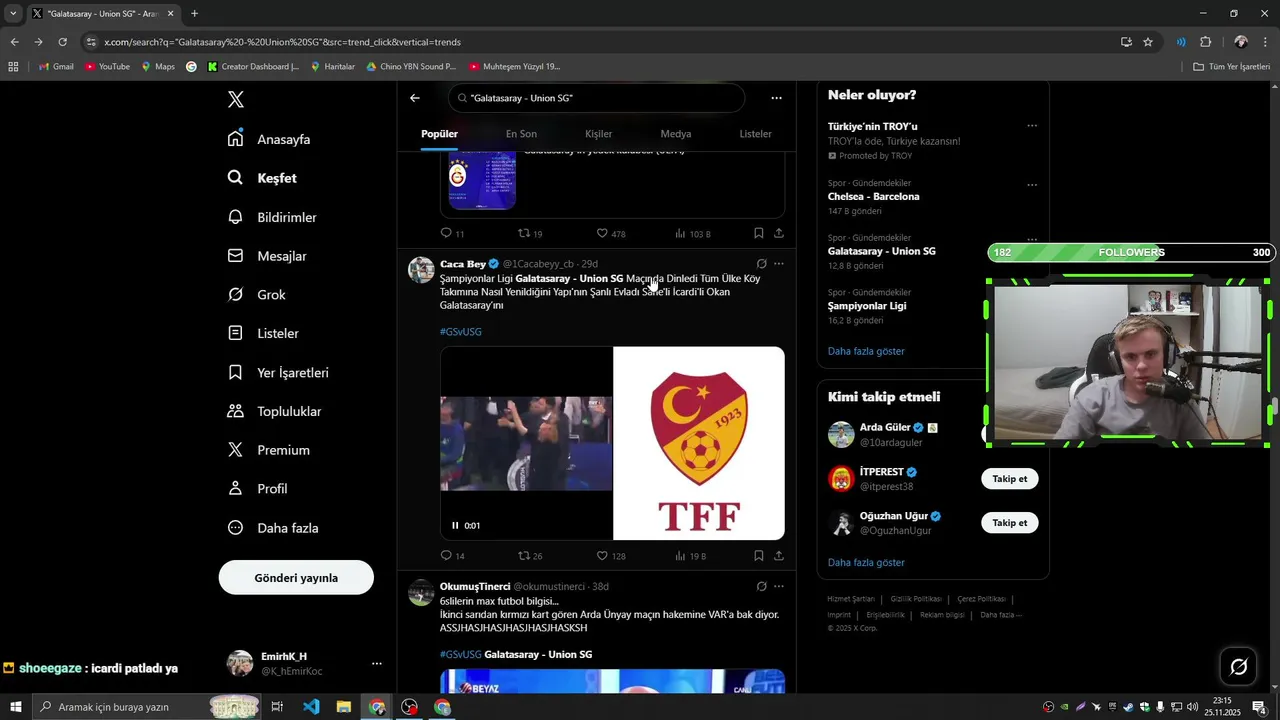Viewport: 1280px width, 720px height.
Task: Open Visual Studio Code from taskbar
Action: [311, 707]
